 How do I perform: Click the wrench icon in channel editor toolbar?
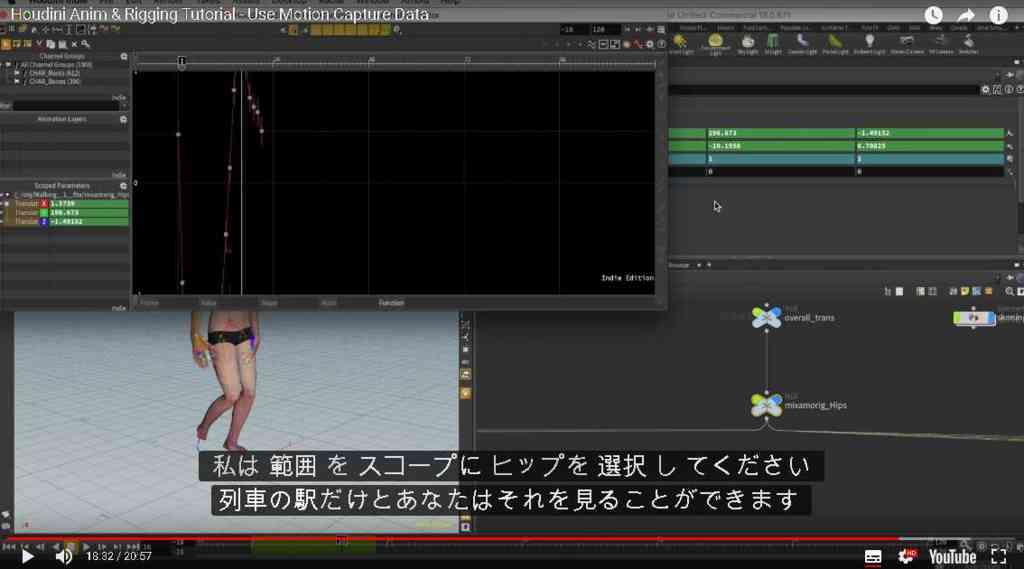[86, 44]
